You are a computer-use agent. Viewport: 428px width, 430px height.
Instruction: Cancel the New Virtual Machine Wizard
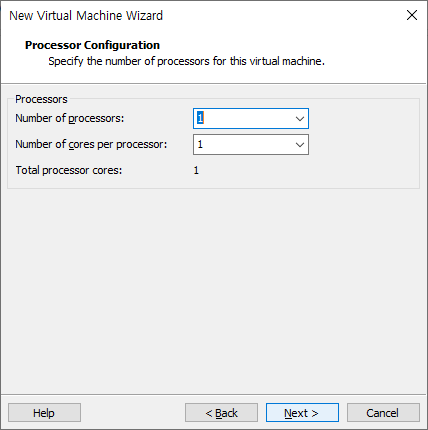click(383, 413)
